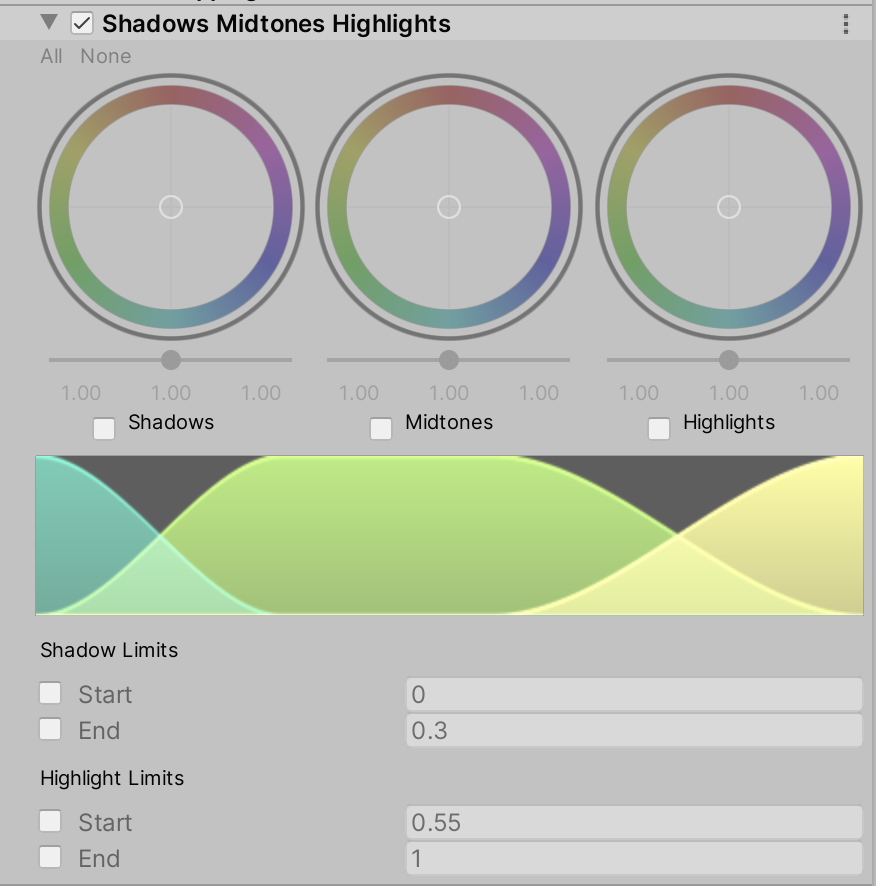Open the three-dot options menu
Image resolution: width=876 pixels, height=886 pixels.
click(x=846, y=24)
